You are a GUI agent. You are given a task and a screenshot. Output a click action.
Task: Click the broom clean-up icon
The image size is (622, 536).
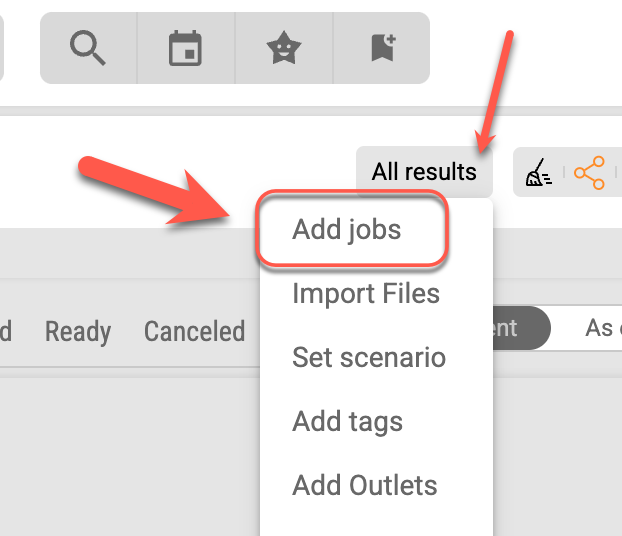click(x=539, y=173)
